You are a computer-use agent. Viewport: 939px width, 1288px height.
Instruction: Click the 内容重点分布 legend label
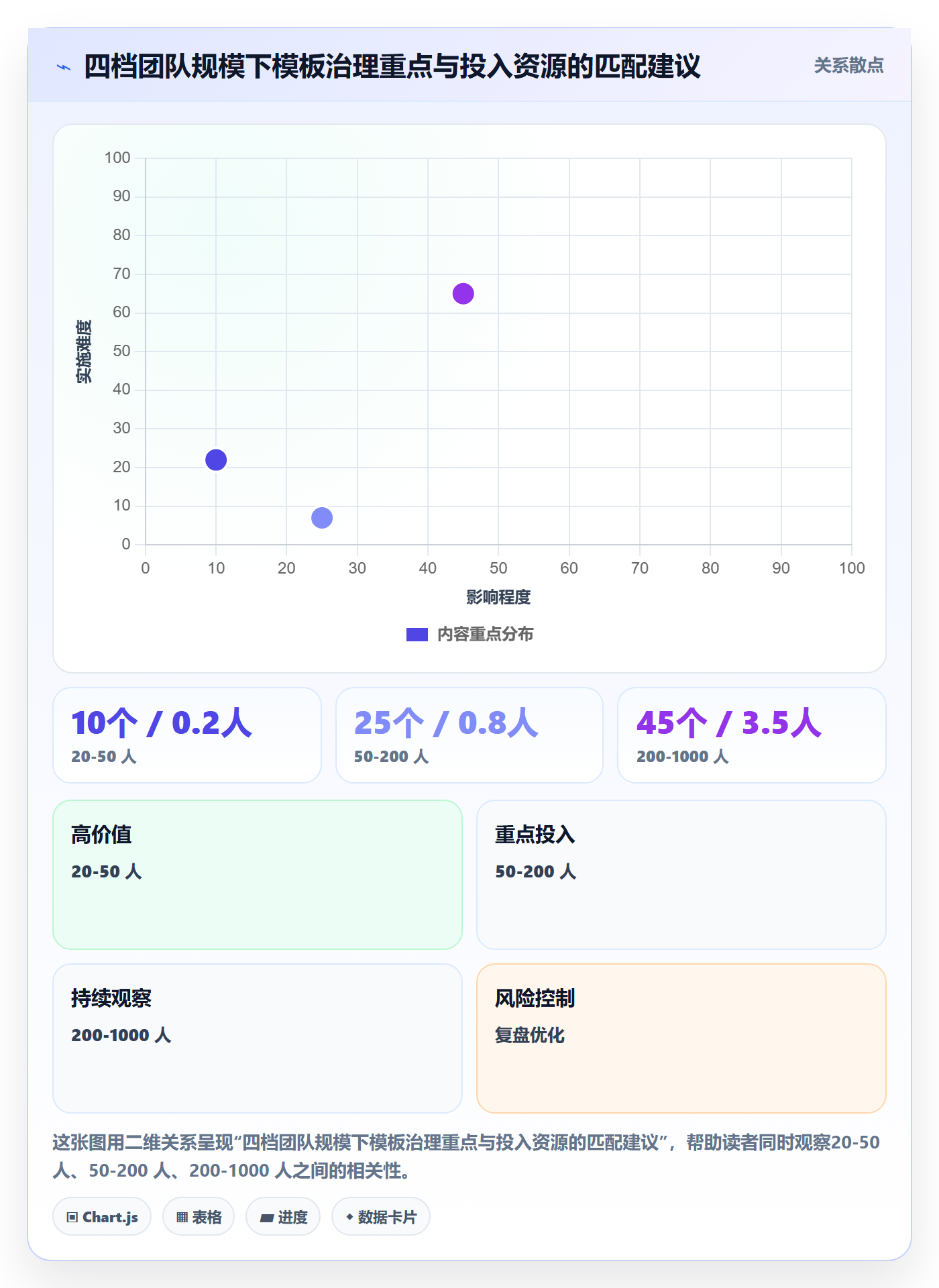click(x=485, y=635)
